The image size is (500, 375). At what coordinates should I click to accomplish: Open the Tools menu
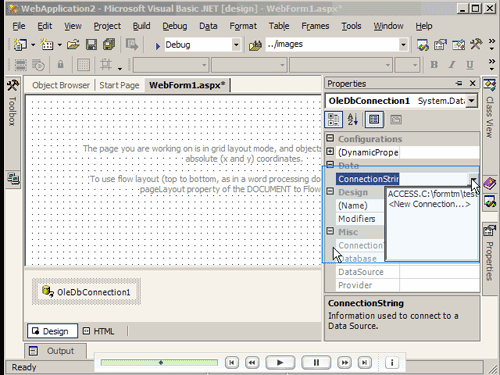351,26
